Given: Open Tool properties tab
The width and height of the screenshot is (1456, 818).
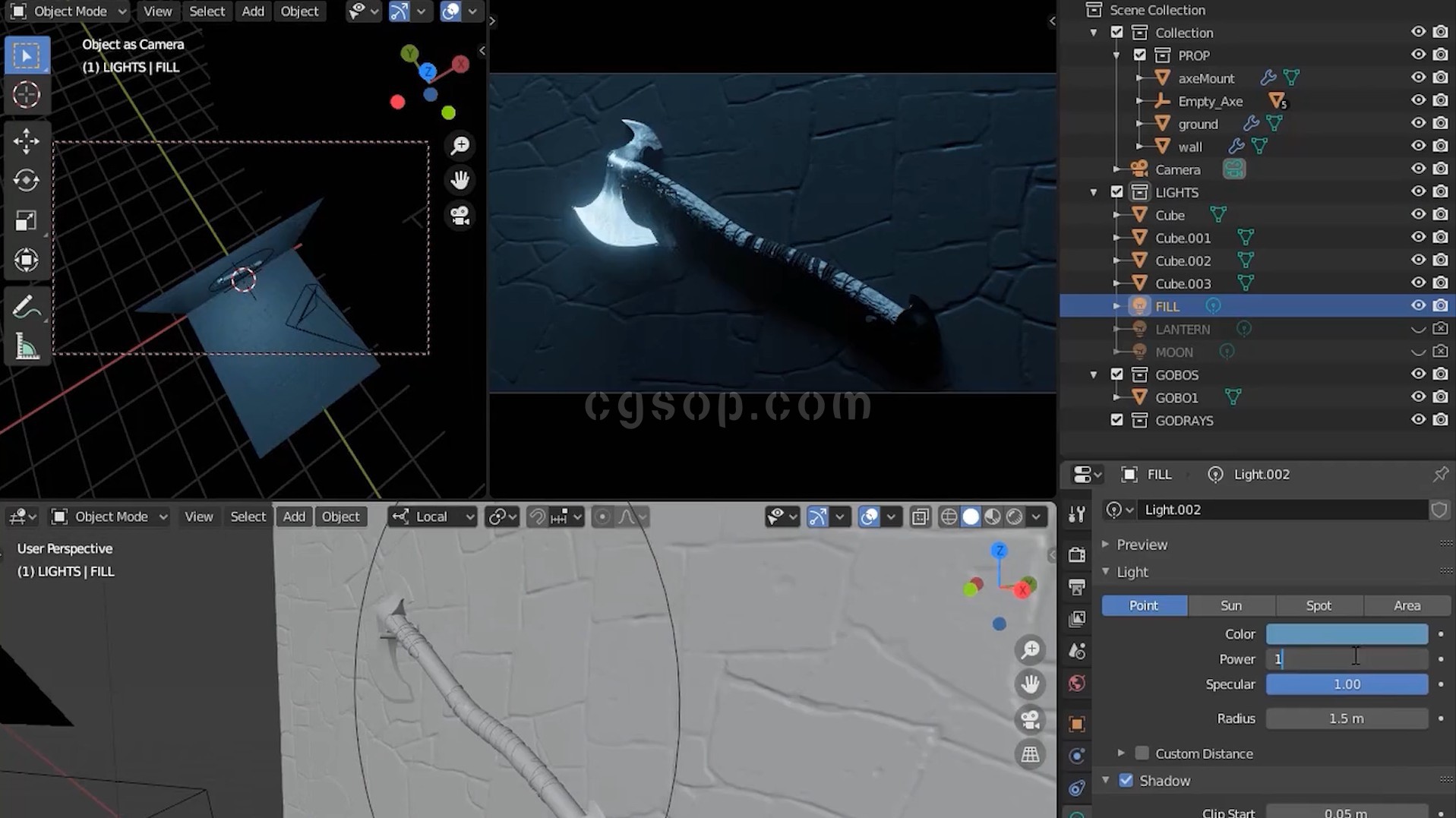Looking at the screenshot, I should pos(1077,514).
